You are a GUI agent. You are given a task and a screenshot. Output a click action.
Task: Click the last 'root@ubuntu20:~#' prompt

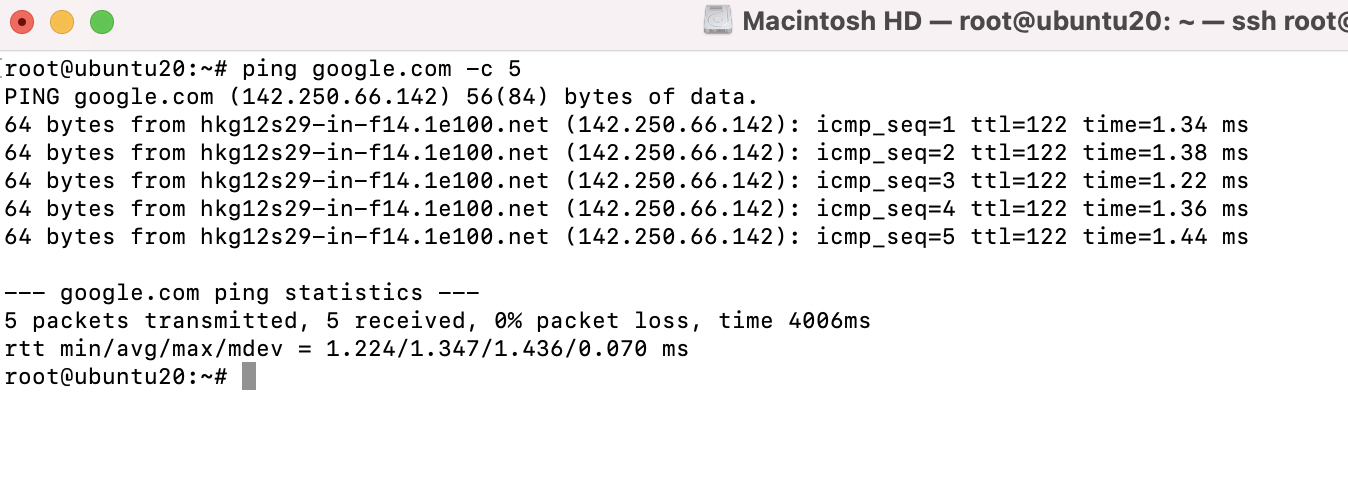click(116, 377)
